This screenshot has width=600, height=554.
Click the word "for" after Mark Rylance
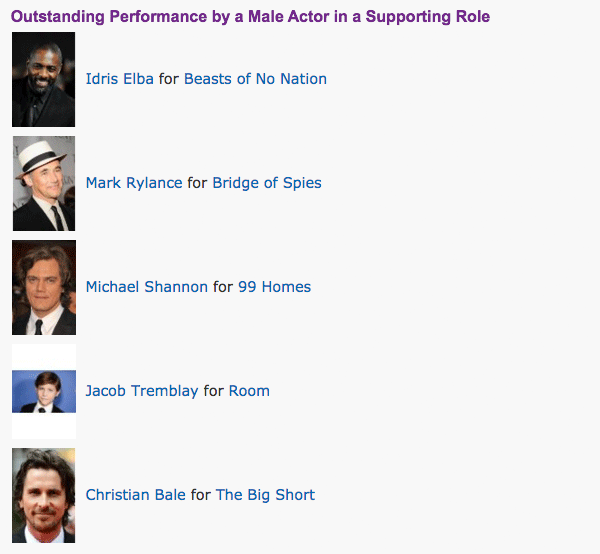point(197,183)
